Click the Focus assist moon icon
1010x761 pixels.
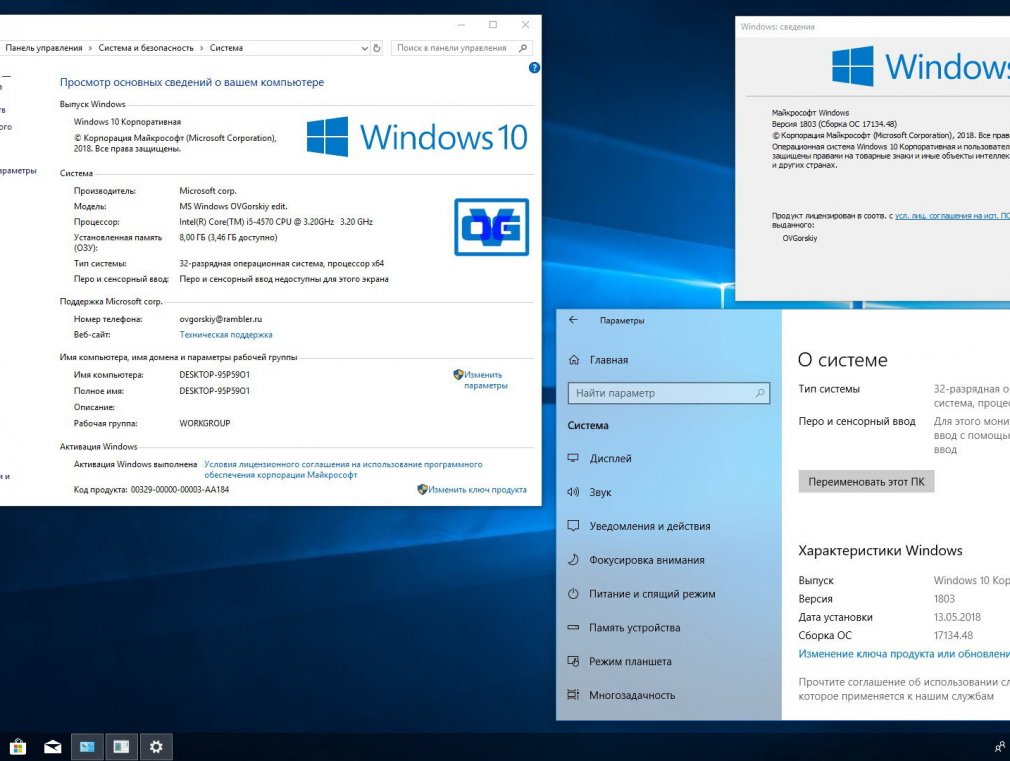(x=573, y=559)
